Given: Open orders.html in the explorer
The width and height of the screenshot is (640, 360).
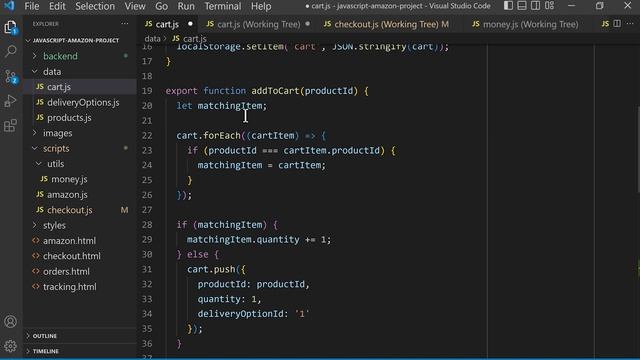Looking at the screenshot, I should (80, 271).
